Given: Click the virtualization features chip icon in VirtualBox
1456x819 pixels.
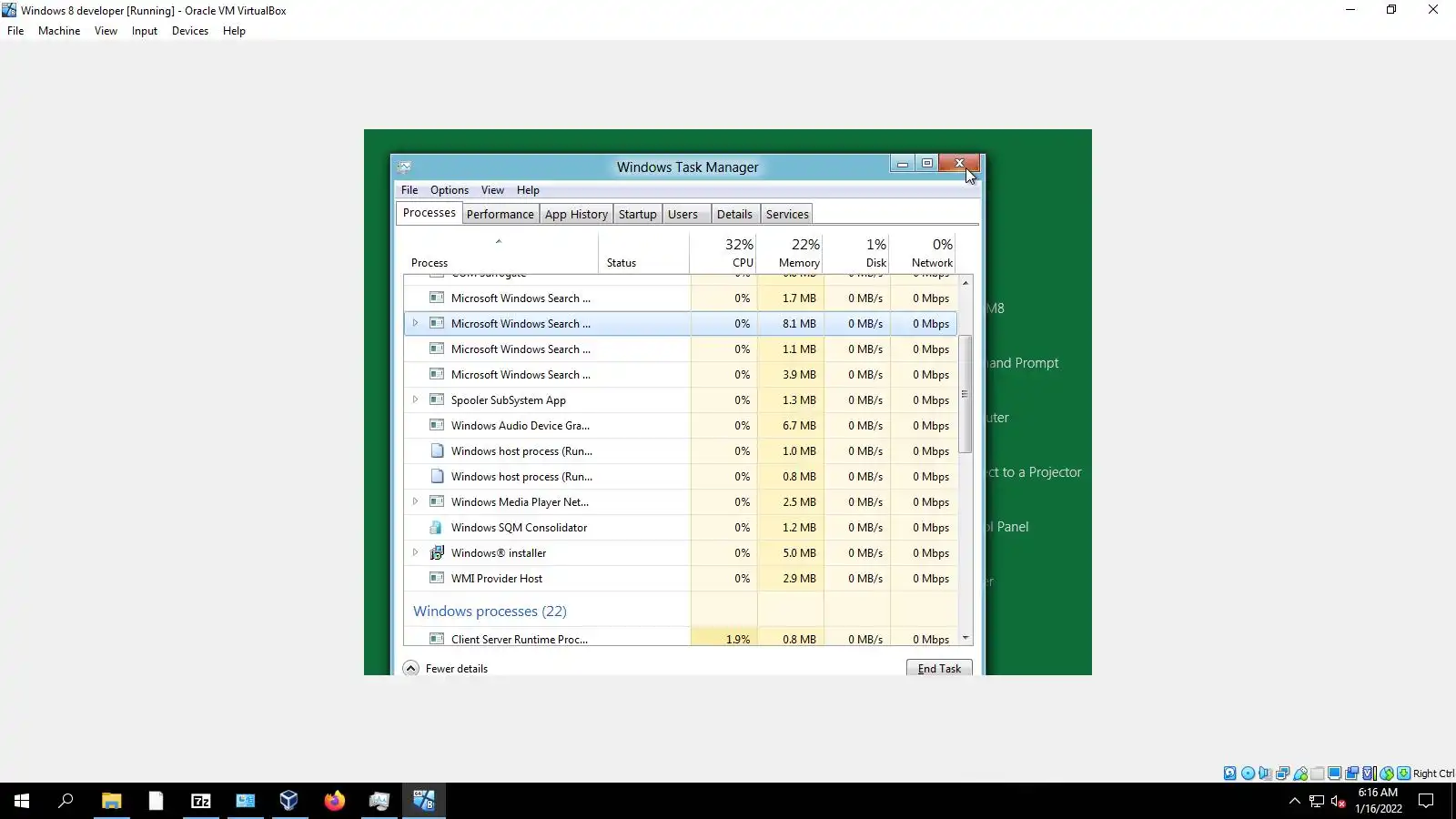Looking at the screenshot, I should [1369, 773].
